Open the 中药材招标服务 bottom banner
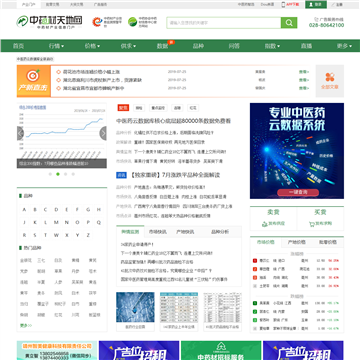360x360 pixels. (x=221, y=350)
